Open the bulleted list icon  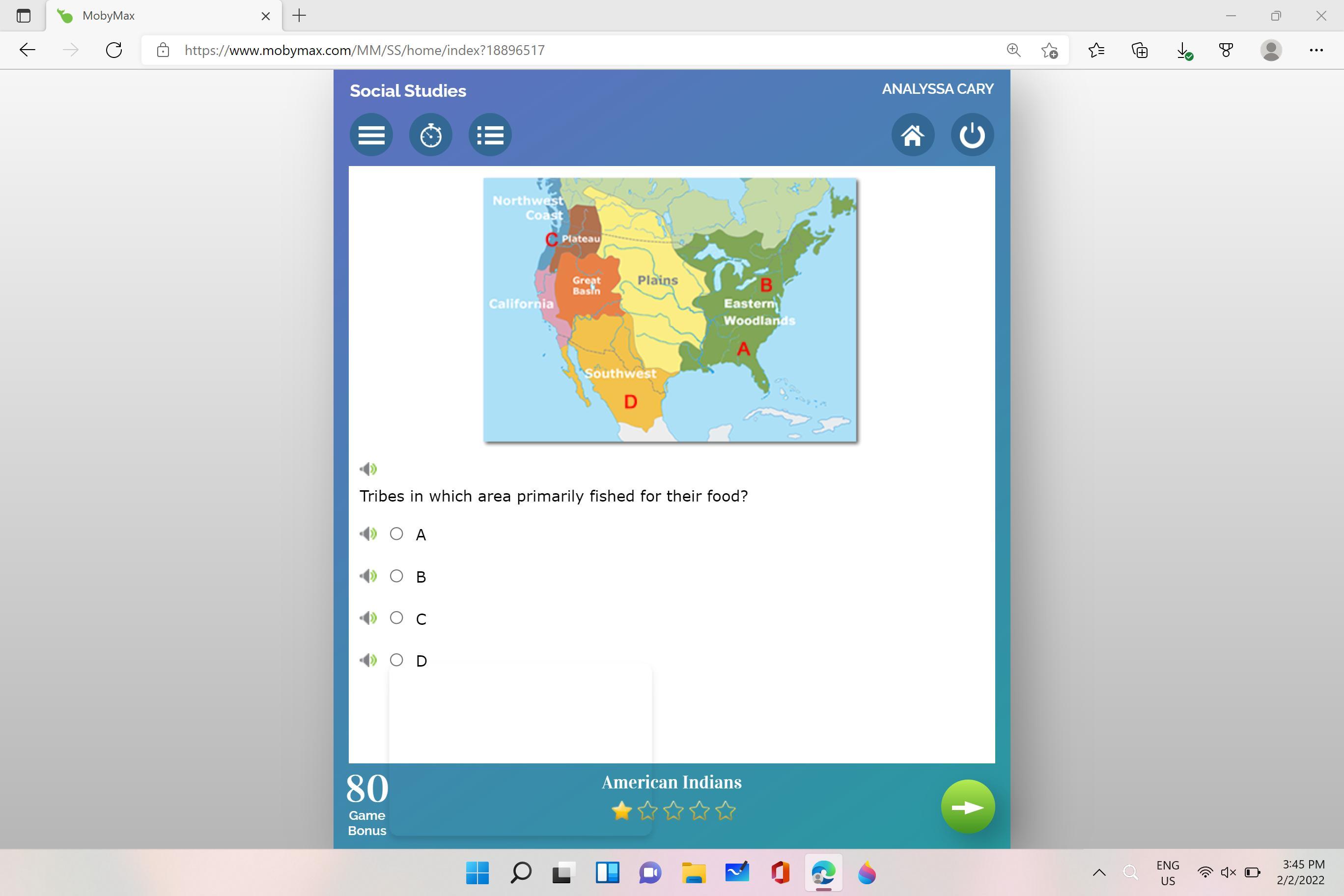coord(490,135)
